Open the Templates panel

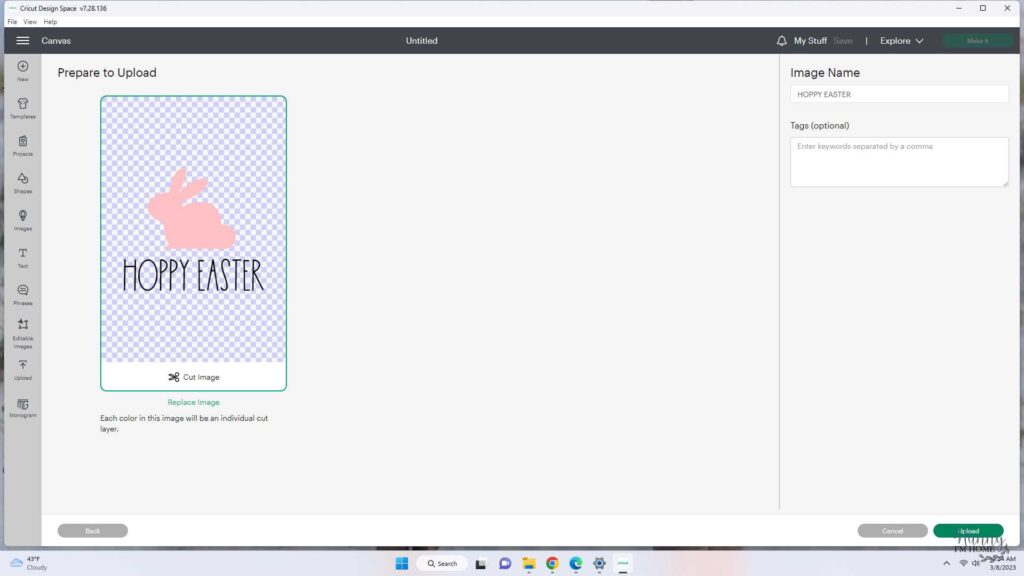coord(23,108)
